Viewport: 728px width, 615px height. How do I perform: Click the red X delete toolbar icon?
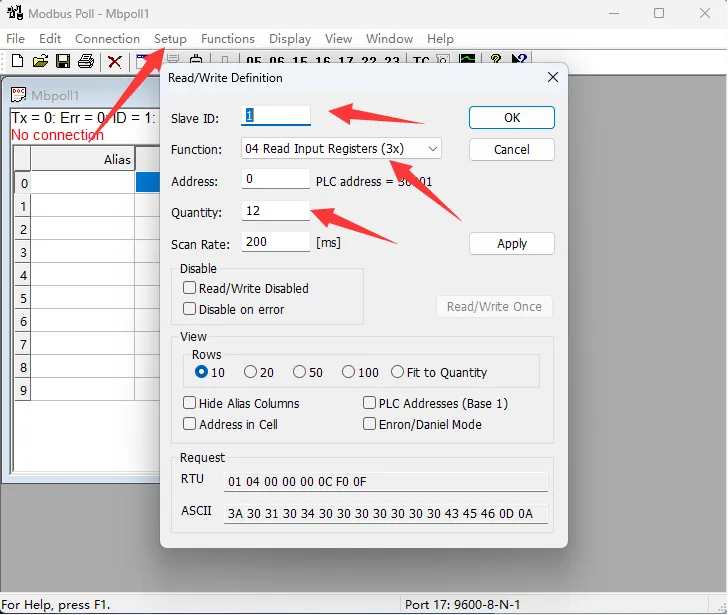[x=115, y=61]
